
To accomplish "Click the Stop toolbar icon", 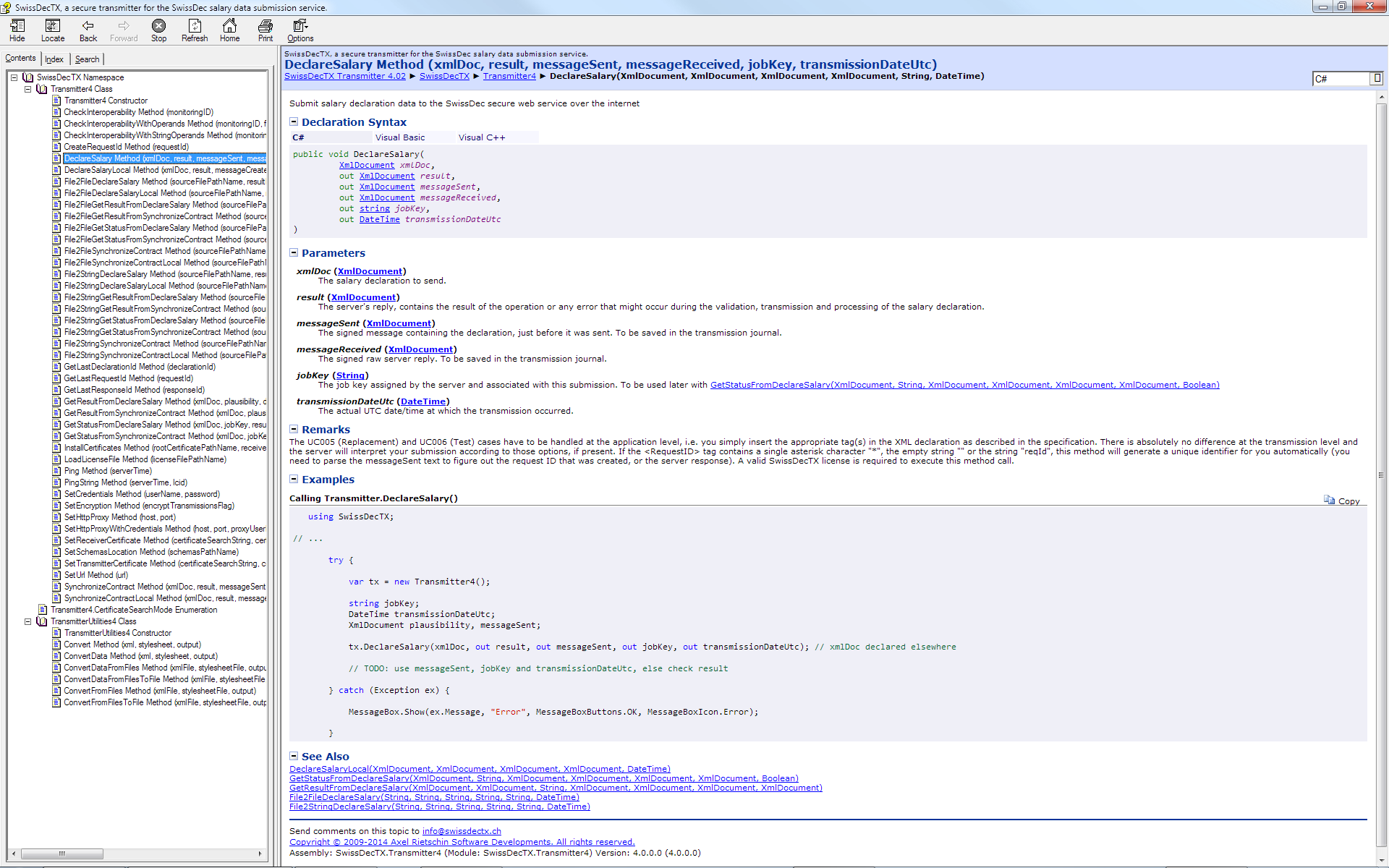I will pyautogui.click(x=158, y=27).
